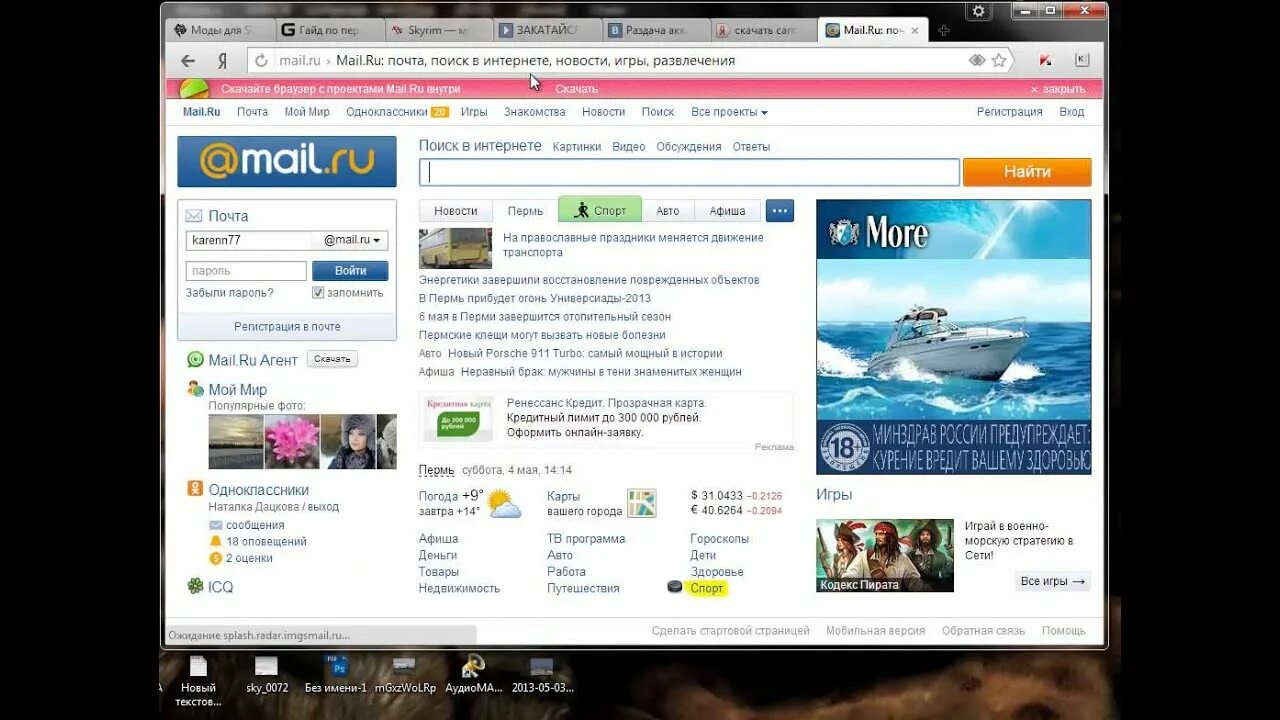Open Знакомства in the top navigation

[x=534, y=112]
